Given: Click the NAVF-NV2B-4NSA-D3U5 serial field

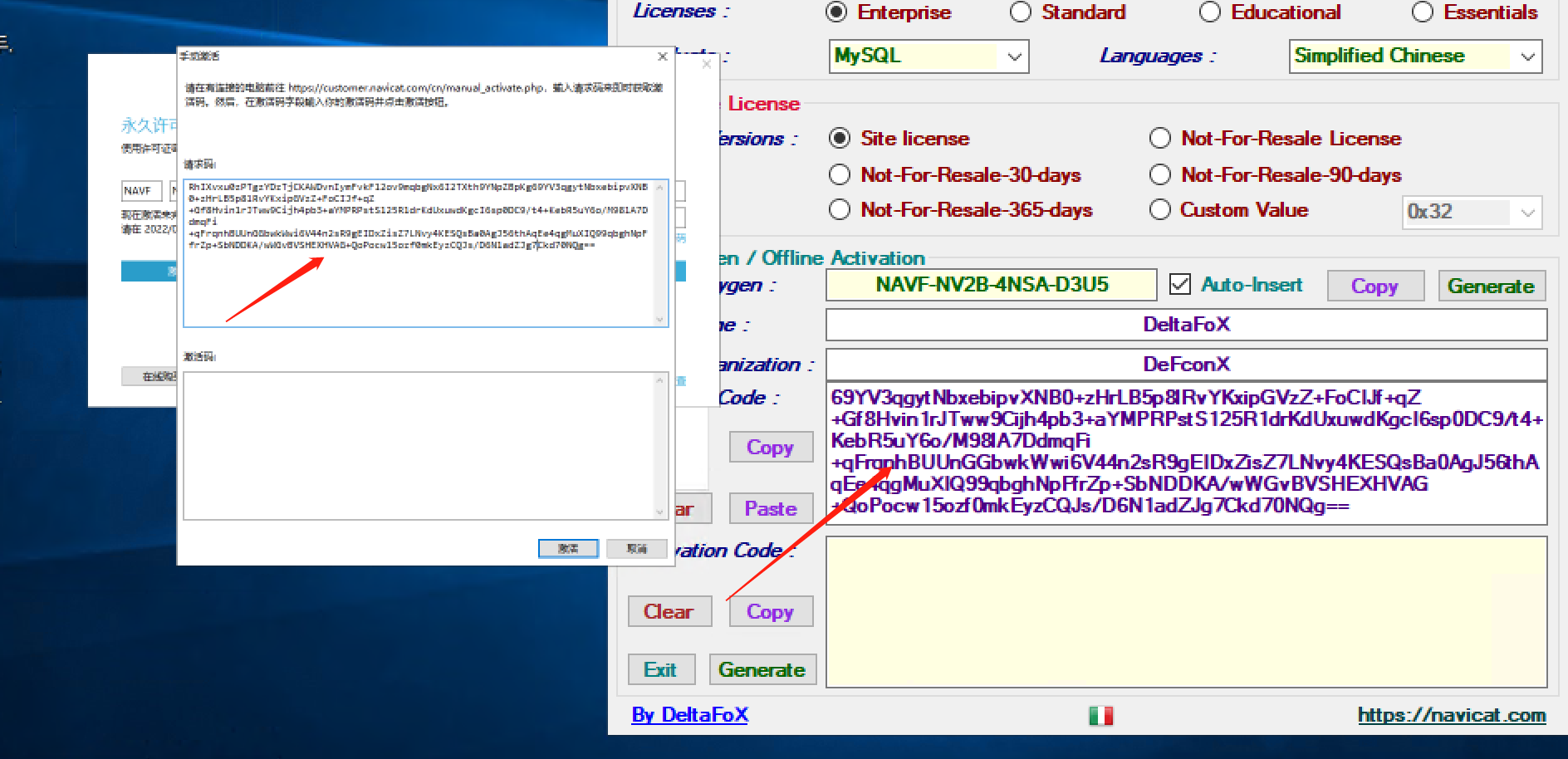Looking at the screenshot, I should [x=992, y=285].
